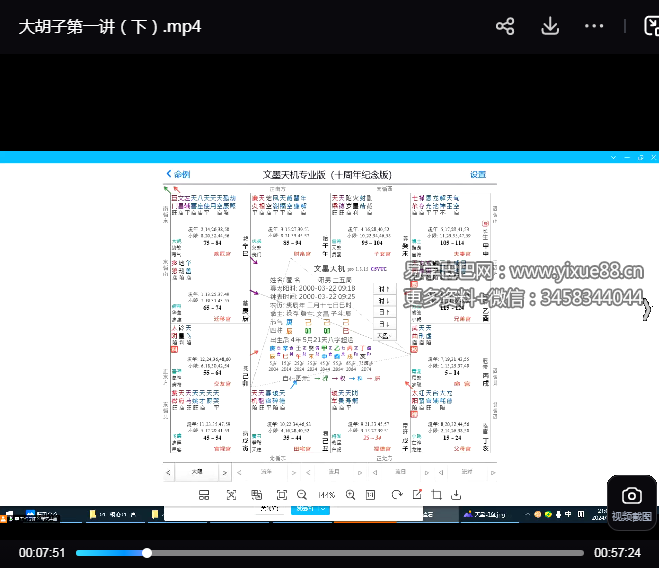Select the 流年 tab in chart
Viewport: 659px width, 568px height.
[267, 471]
